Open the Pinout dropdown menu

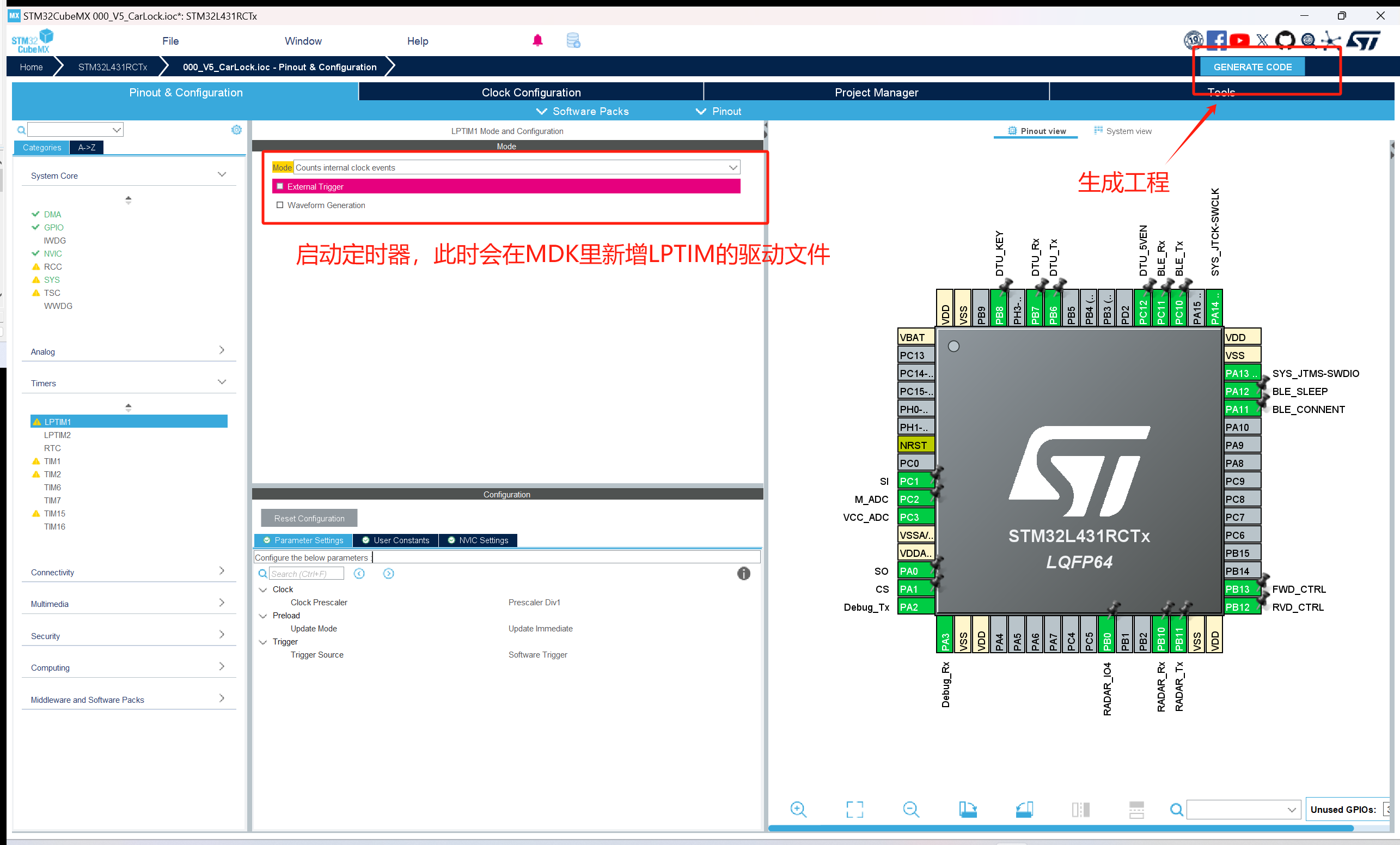[718, 111]
